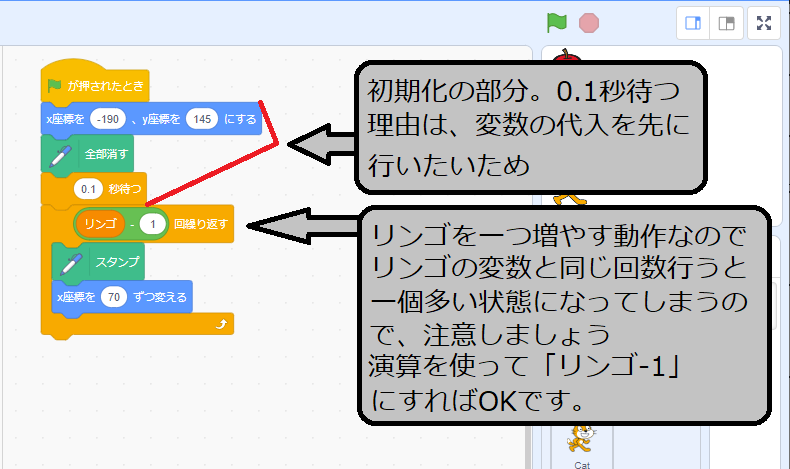Edit the y coordinate value 145

click(202, 119)
